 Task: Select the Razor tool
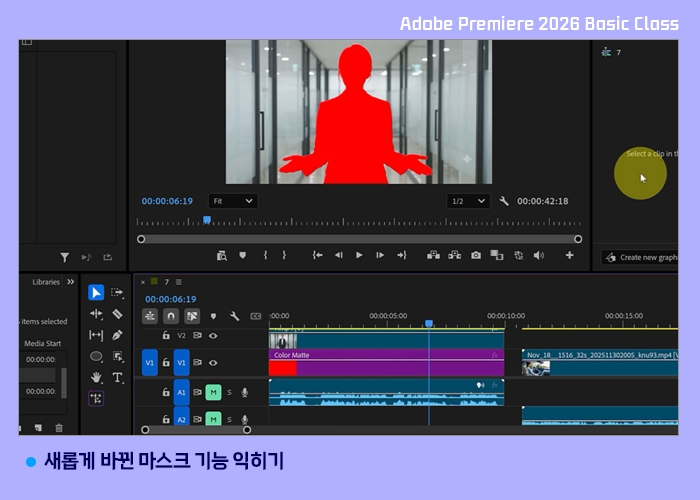(117, 314)
